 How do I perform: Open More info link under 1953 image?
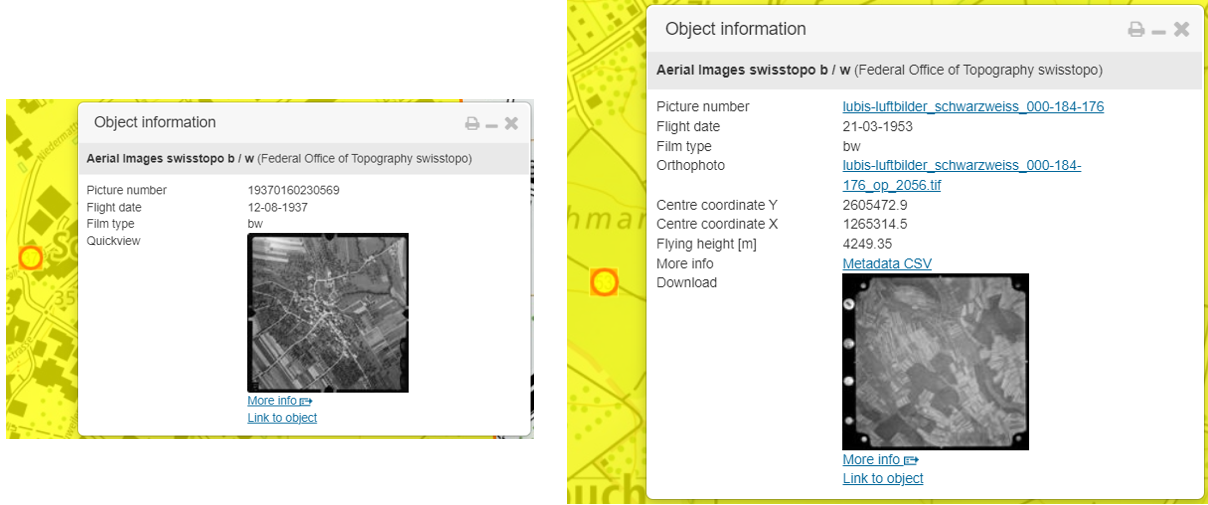(x=880, y=460)
